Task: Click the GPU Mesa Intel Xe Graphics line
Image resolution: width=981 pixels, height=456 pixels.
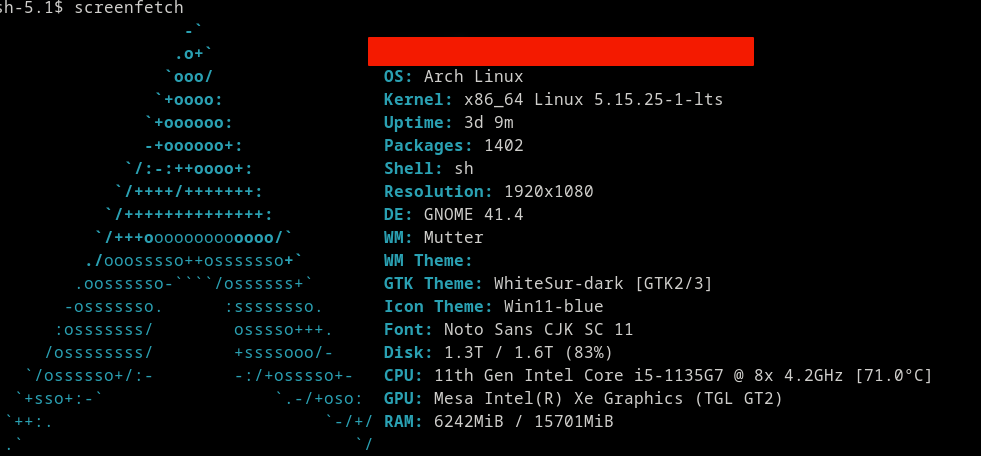Action: (583, 398)
